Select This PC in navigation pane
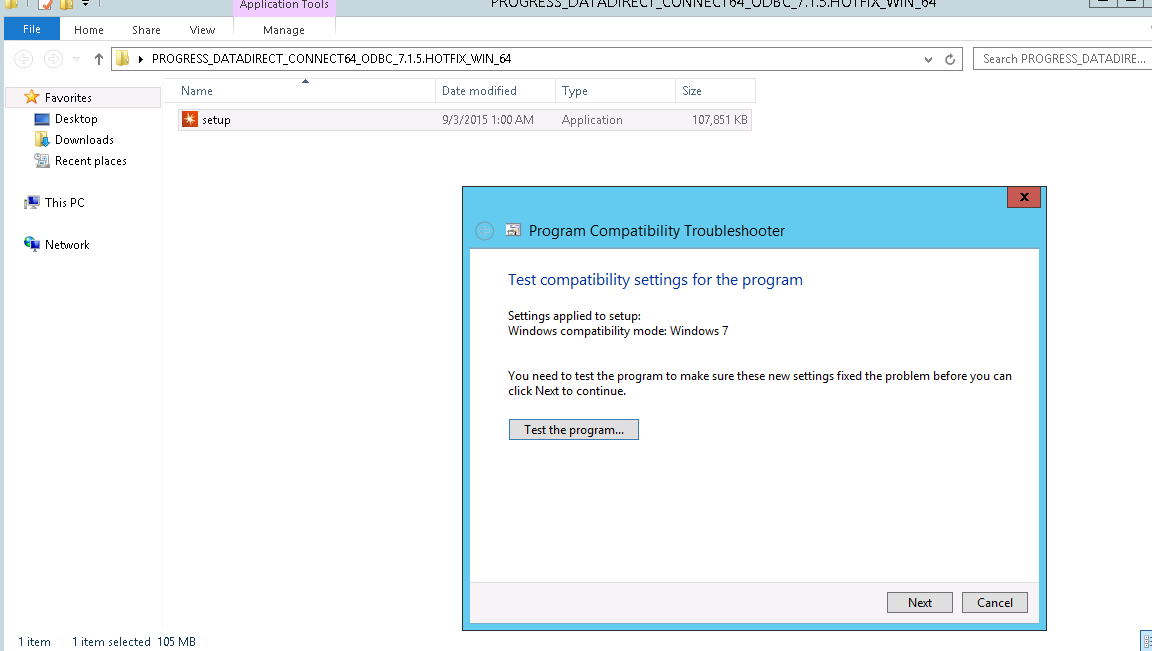Viewport: 1152px width, 651px height. [64, 203]
